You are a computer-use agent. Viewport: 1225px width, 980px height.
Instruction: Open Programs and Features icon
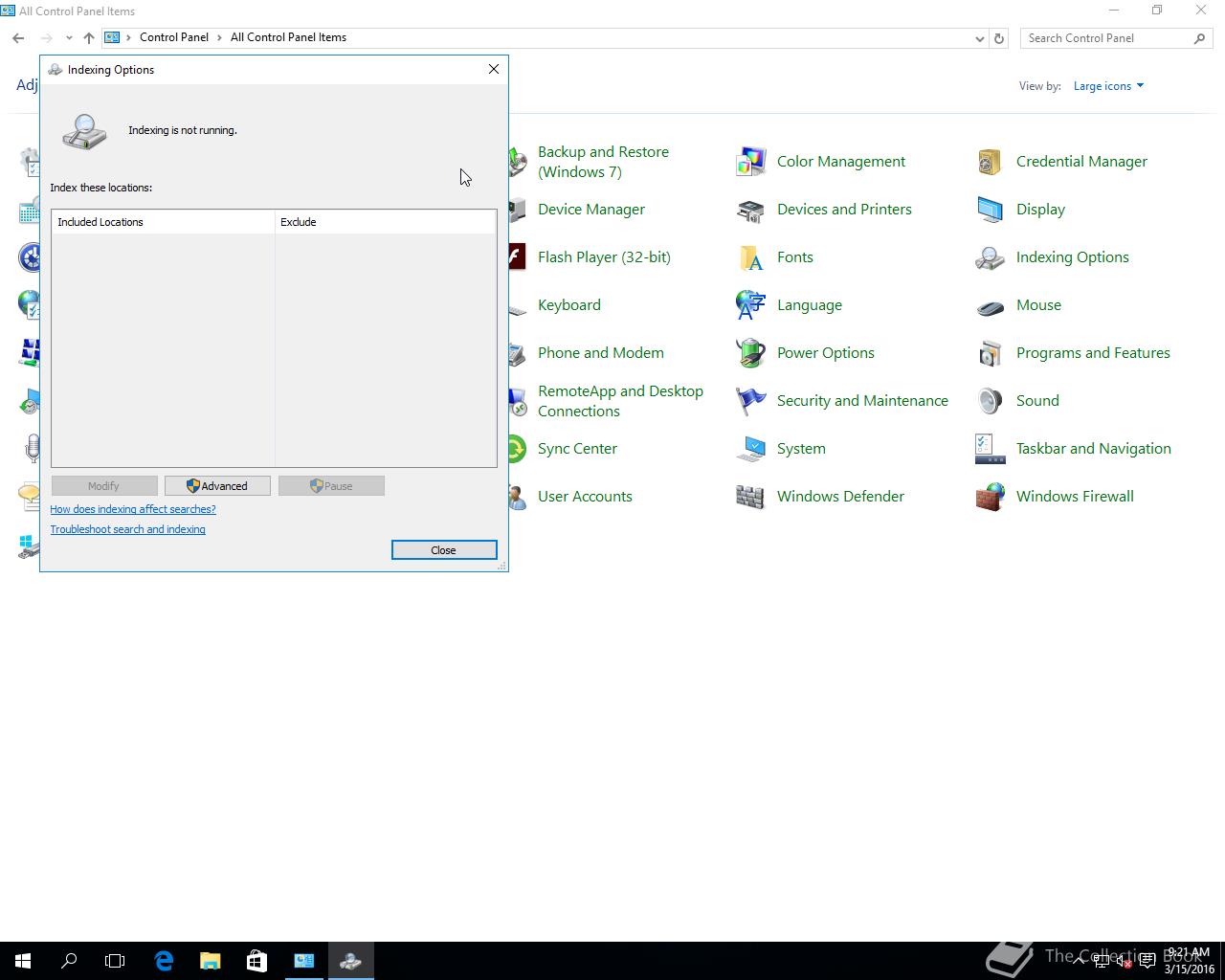tap(990, 353)
